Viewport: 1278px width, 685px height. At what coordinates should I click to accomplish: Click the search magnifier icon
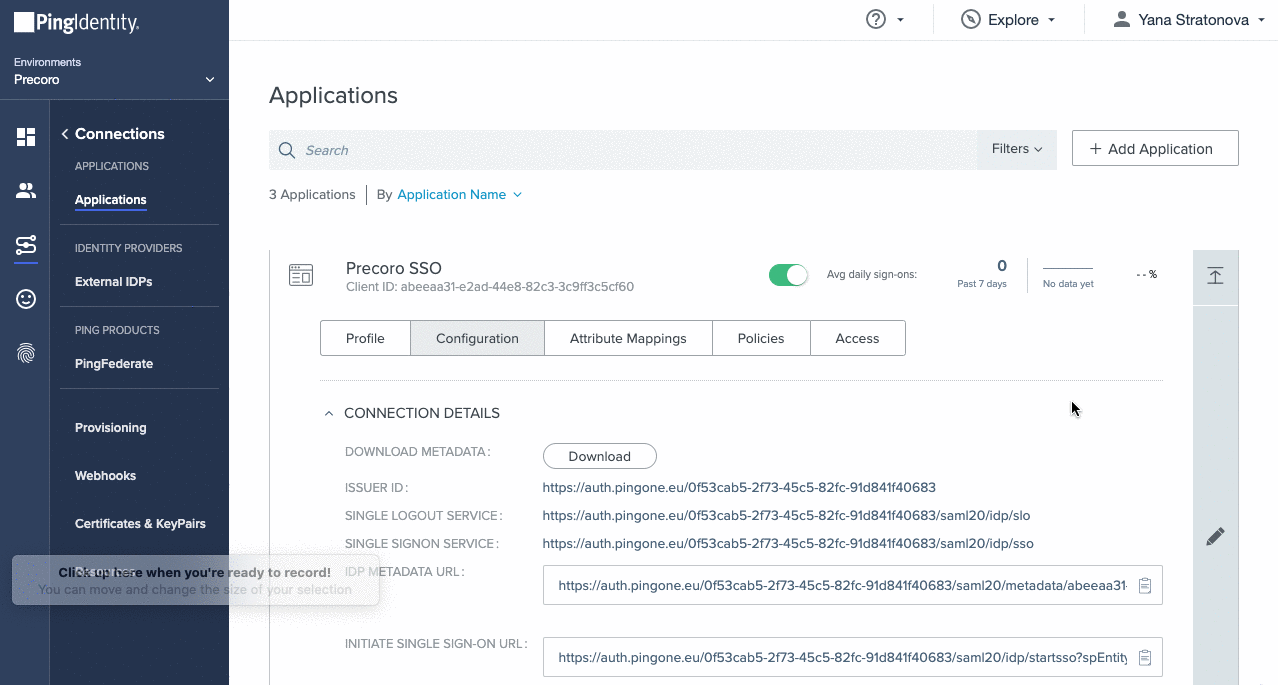tap(287, 150)
